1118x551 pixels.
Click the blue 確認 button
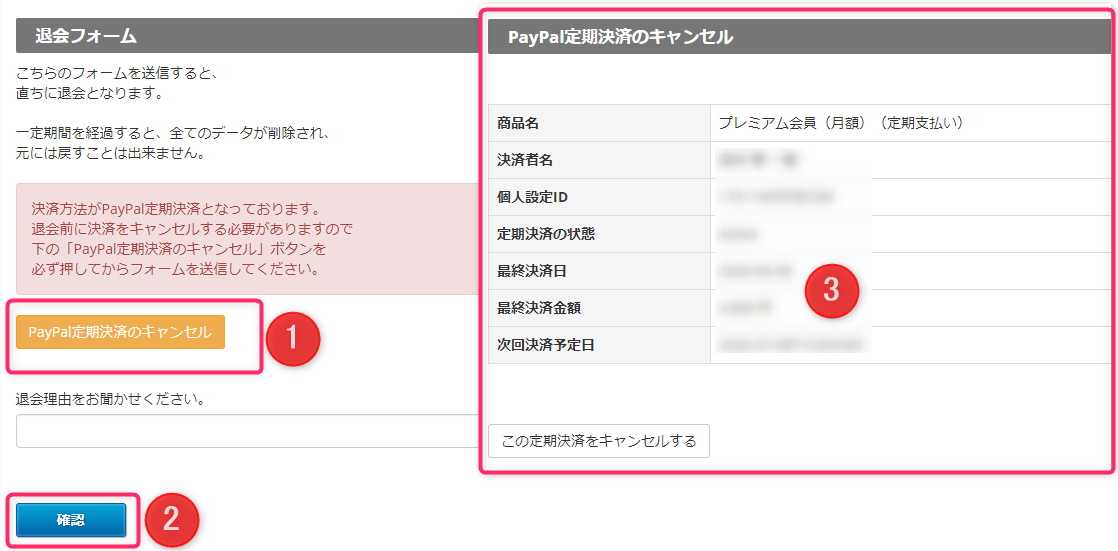[71, 520]
